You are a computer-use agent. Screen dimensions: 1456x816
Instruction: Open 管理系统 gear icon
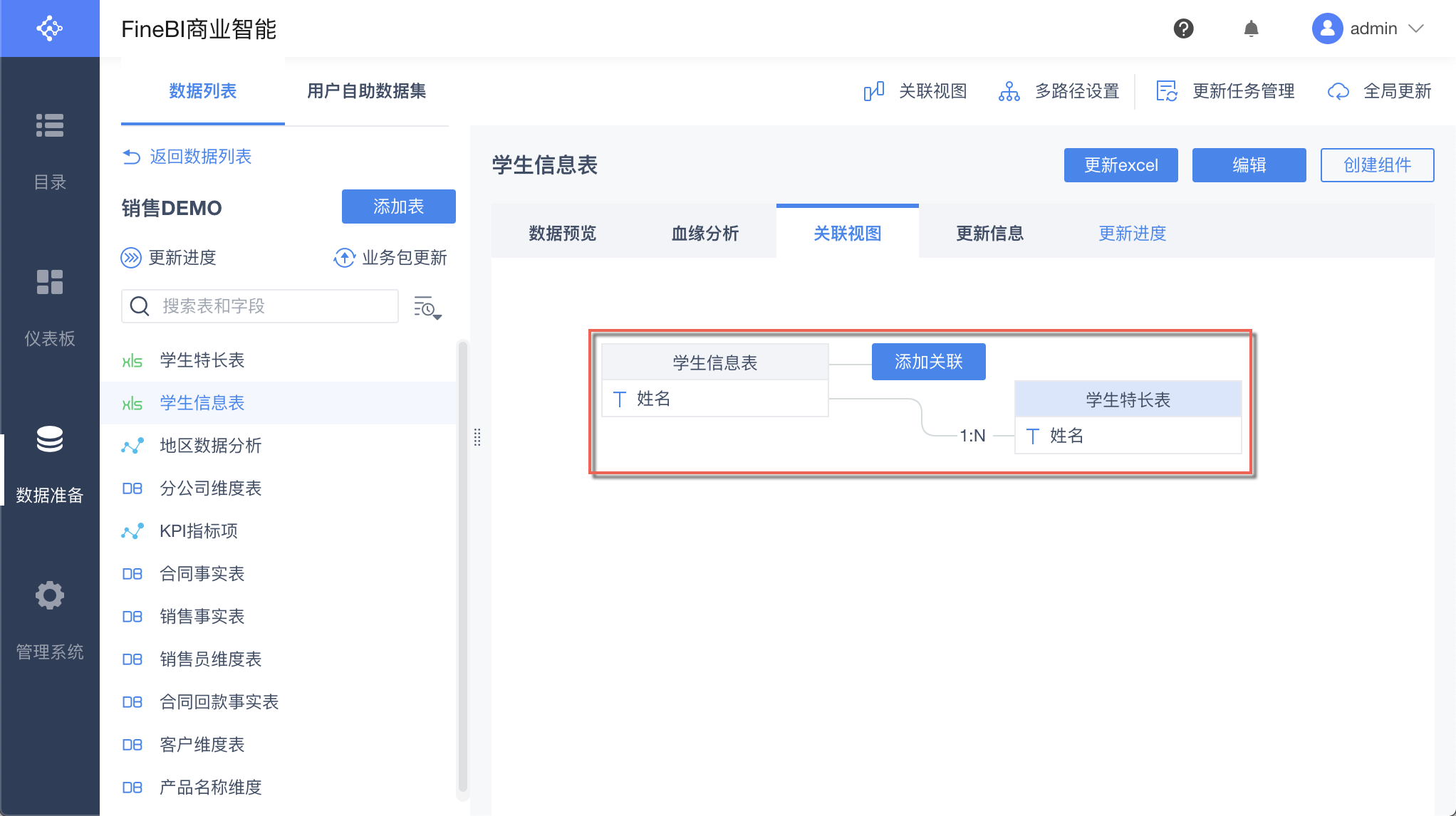coord(49,595)
